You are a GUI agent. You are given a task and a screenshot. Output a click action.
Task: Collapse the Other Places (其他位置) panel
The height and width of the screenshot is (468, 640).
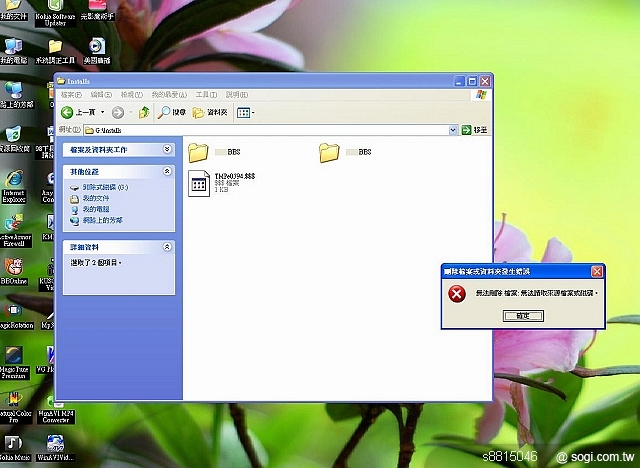166,172
